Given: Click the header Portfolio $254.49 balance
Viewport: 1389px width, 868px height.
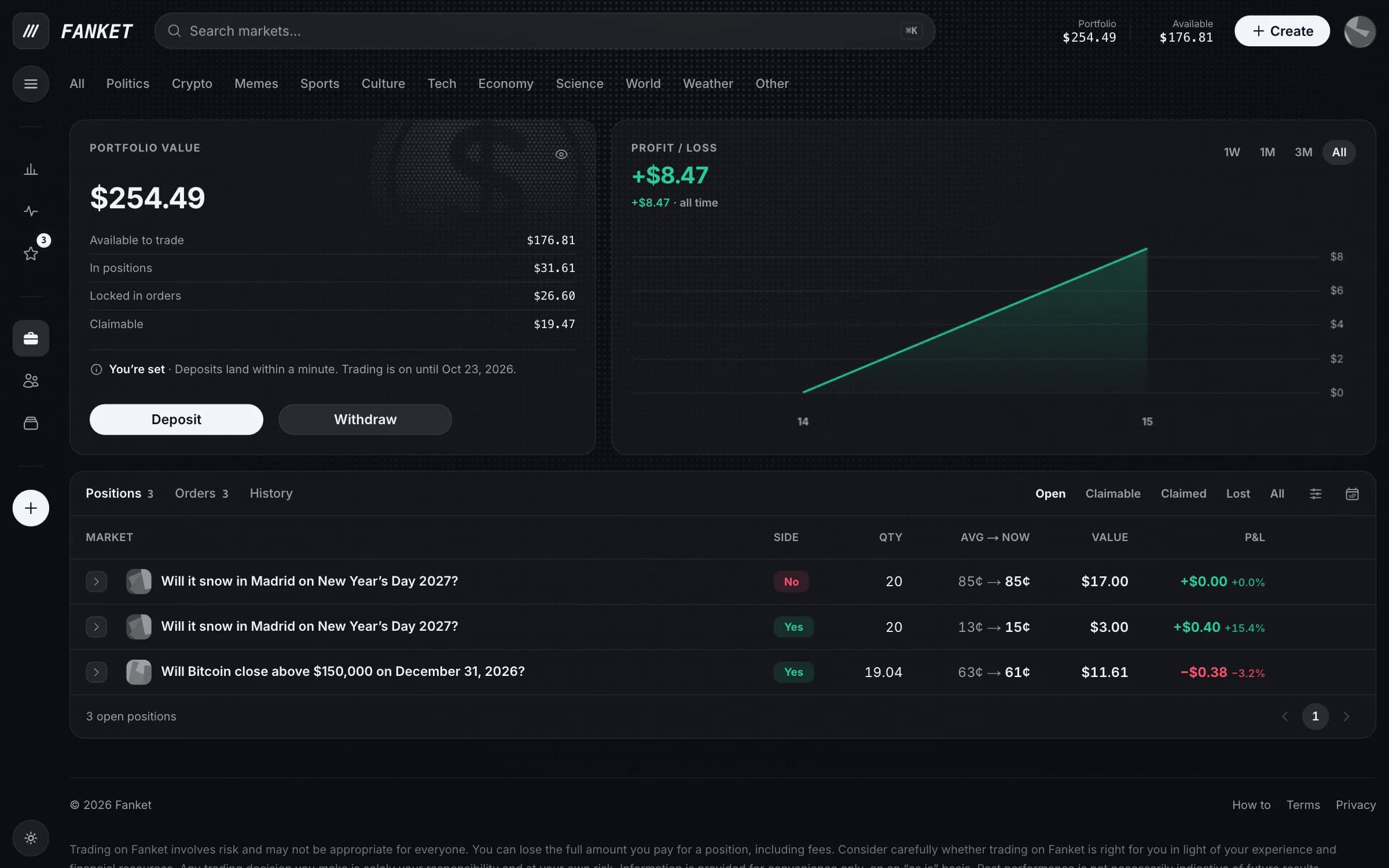Looking at the screenshot, I should [x=1089, y=31].
